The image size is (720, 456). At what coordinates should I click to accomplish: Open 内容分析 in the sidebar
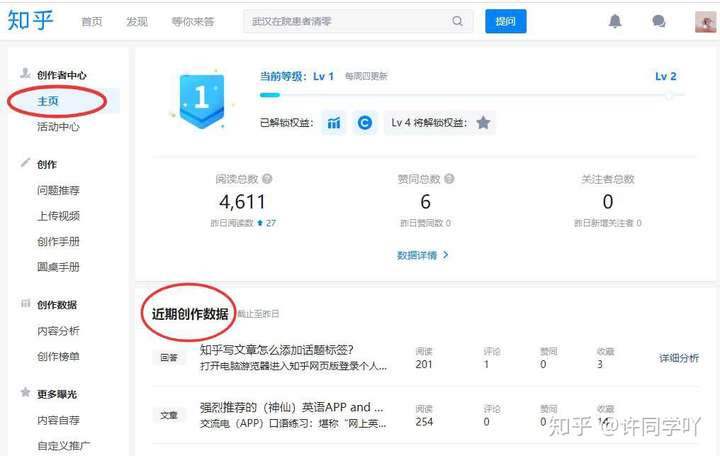coord(58,331)
